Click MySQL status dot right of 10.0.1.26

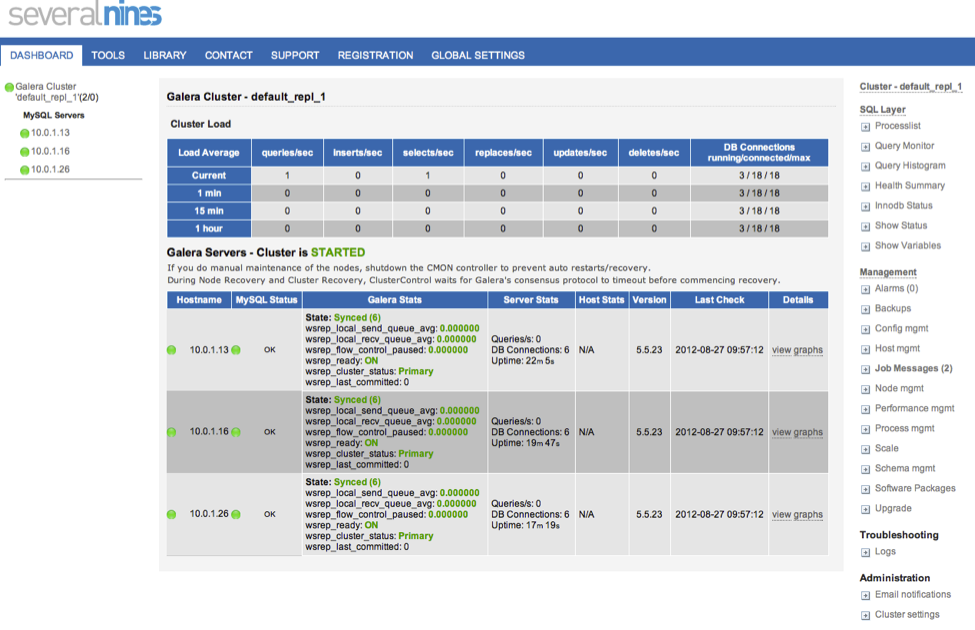pyautogui.click(x=236, y=514)
